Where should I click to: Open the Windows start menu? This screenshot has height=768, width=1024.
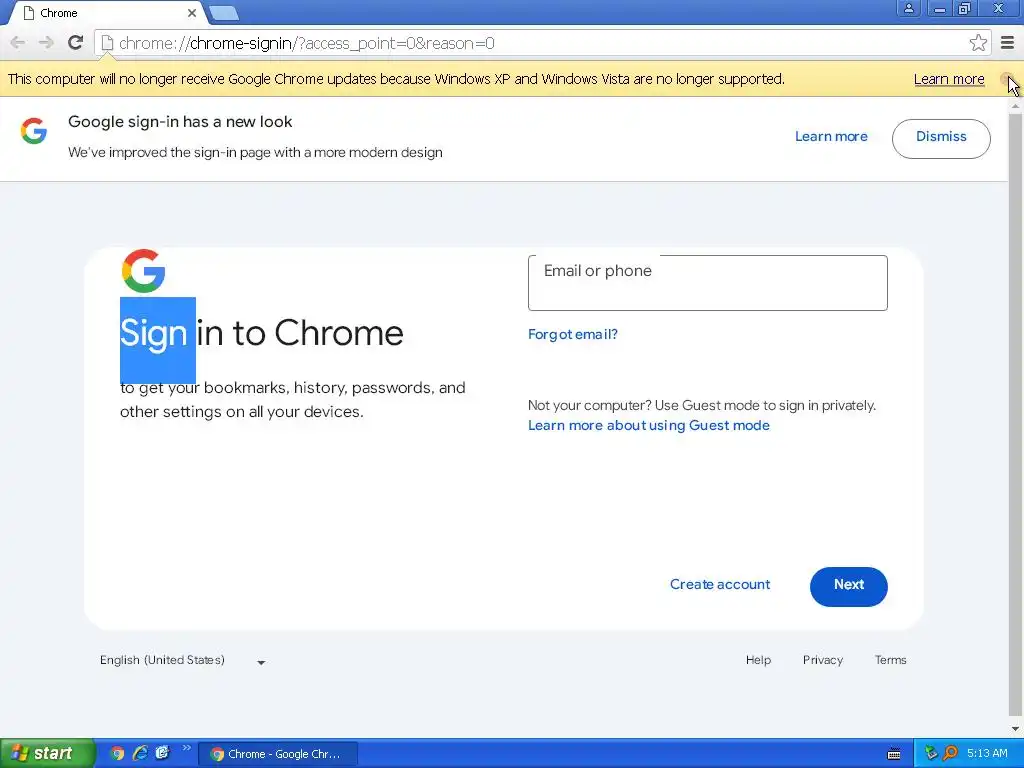coord(47,753)
